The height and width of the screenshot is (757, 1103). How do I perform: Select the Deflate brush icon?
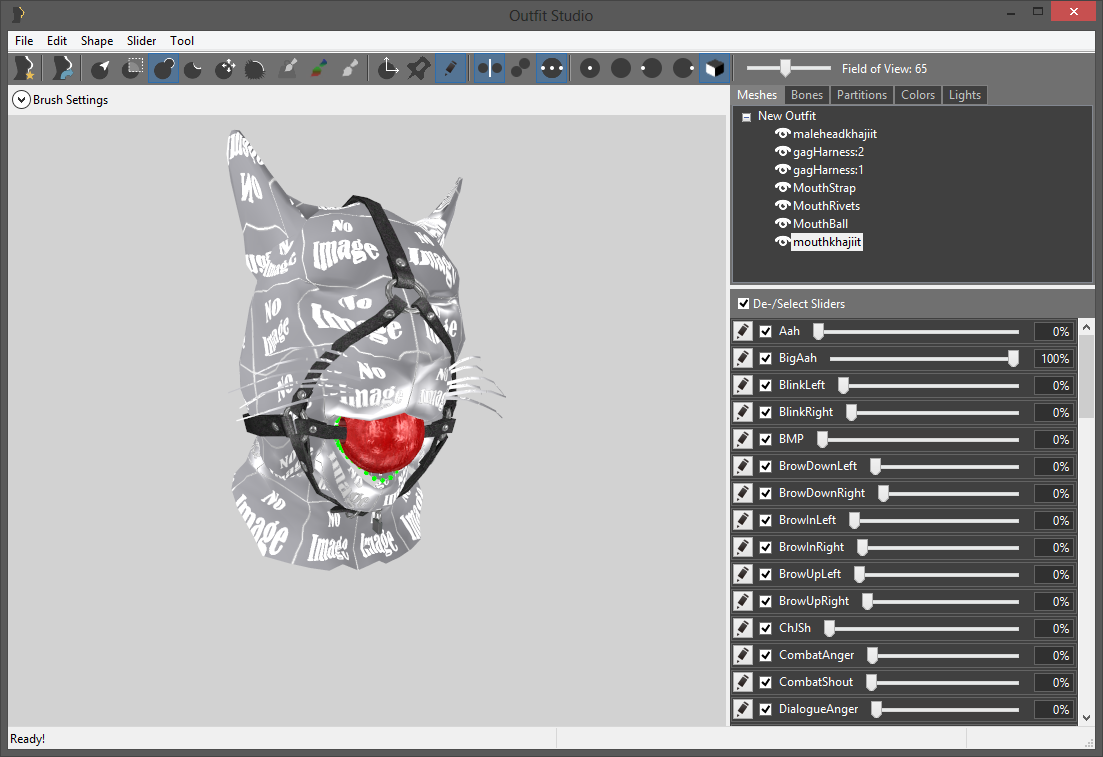tap(193, 68)
